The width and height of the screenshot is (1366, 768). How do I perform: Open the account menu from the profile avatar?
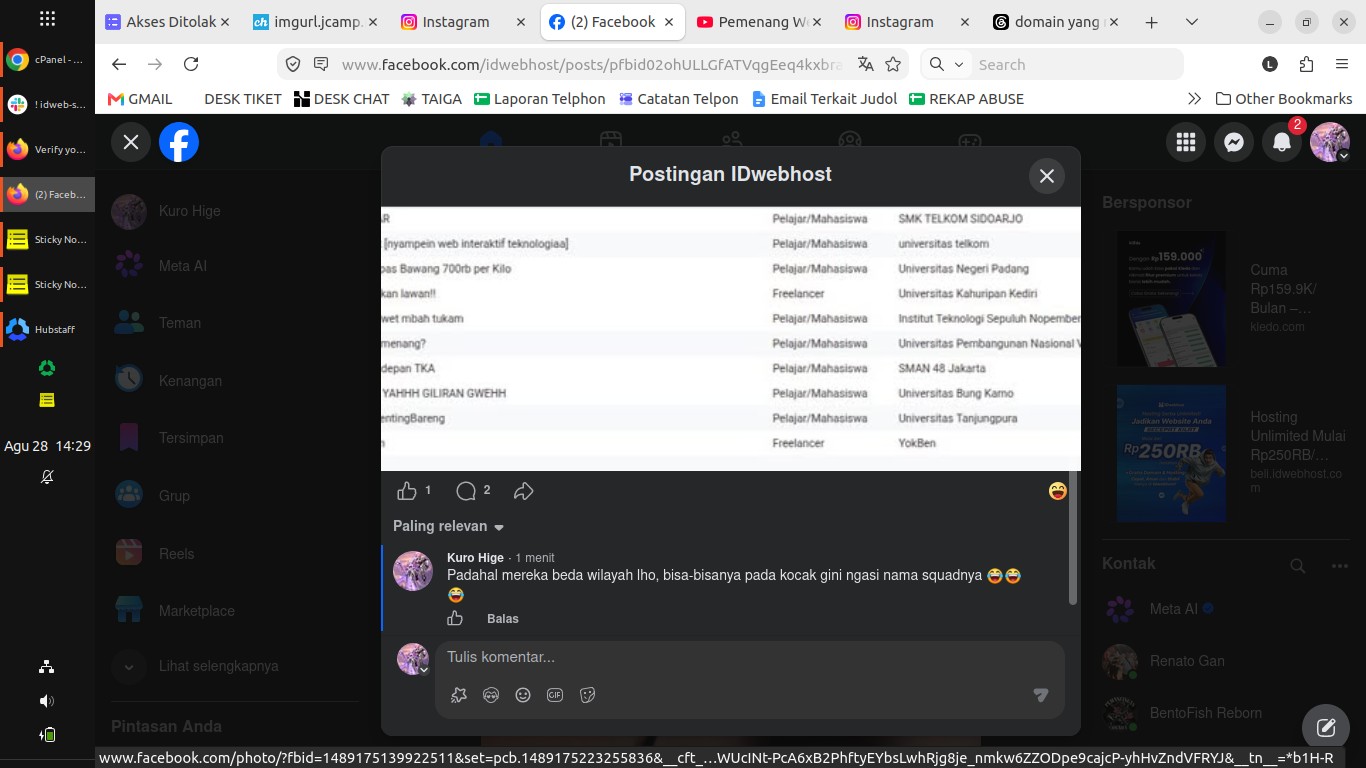[x=1330, y=142]
